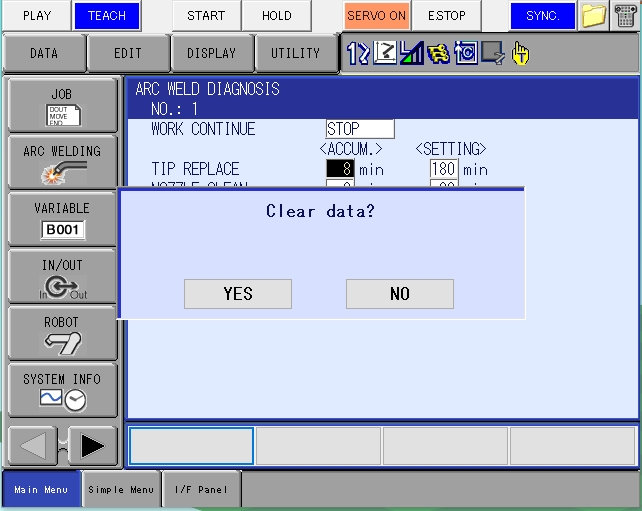Click the robot coordinate system icon
This screenshot has height=511, width=642.
point(384,53)
